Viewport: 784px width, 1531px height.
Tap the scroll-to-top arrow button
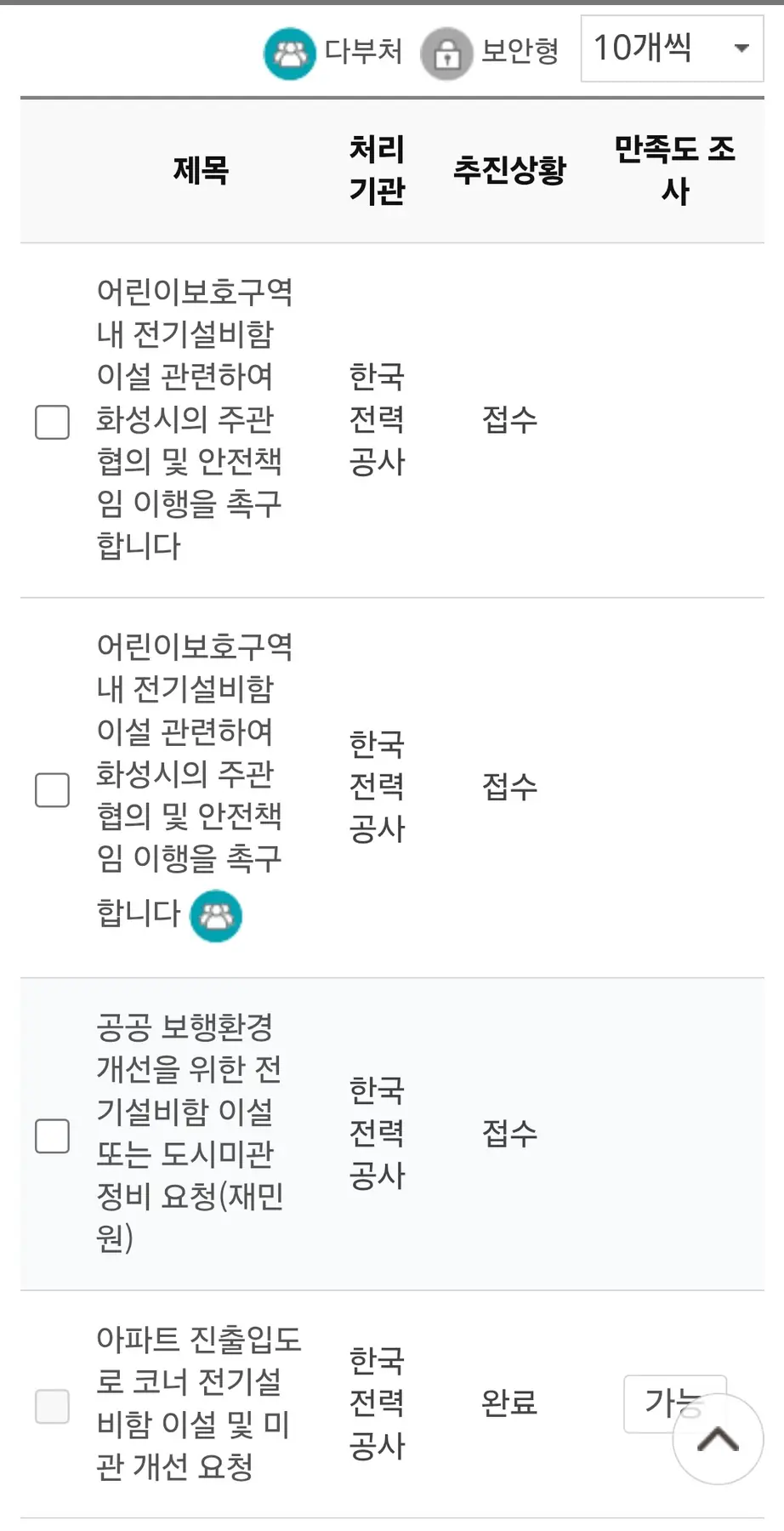[718, 1439]
